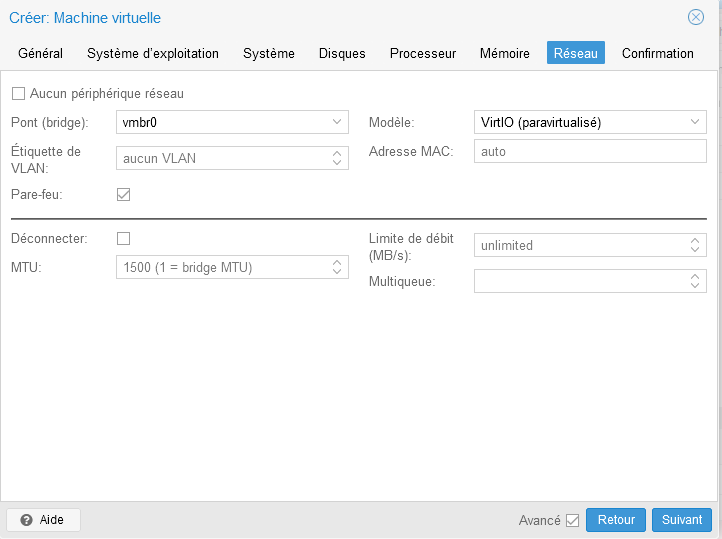
Task: Adjust the MTU spinner arrows
Action: tap(337, 267)
